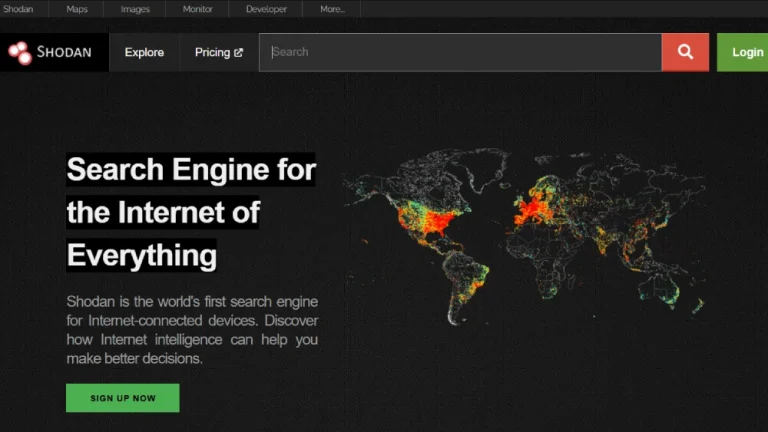Click the heading "Search Engine for"
This screenshot has height=432, width=768.
pyautogui.click(x=191, y=169)
